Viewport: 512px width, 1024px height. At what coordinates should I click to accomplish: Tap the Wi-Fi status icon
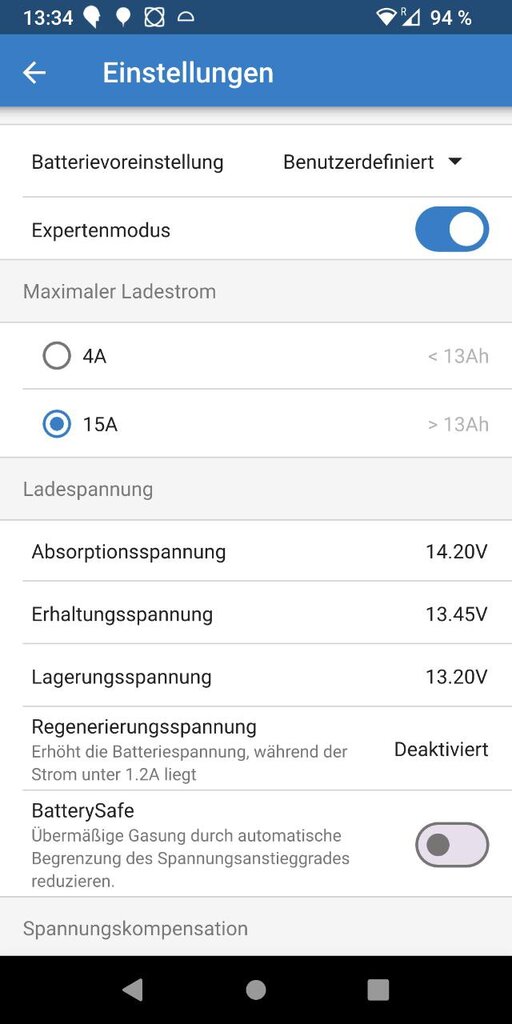point(387,18)
